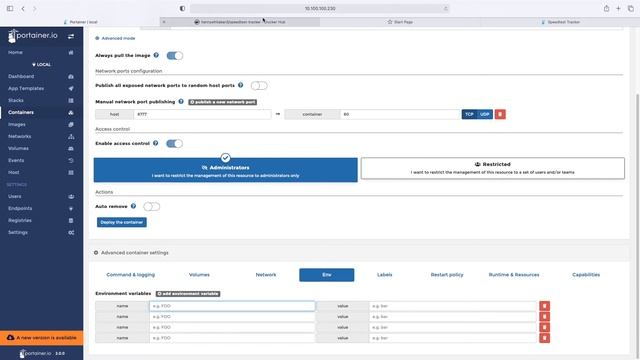The width and height of the screenshot is (640, 360).
Task: Open the Volumes settings tab
Action: click(199, 275)
